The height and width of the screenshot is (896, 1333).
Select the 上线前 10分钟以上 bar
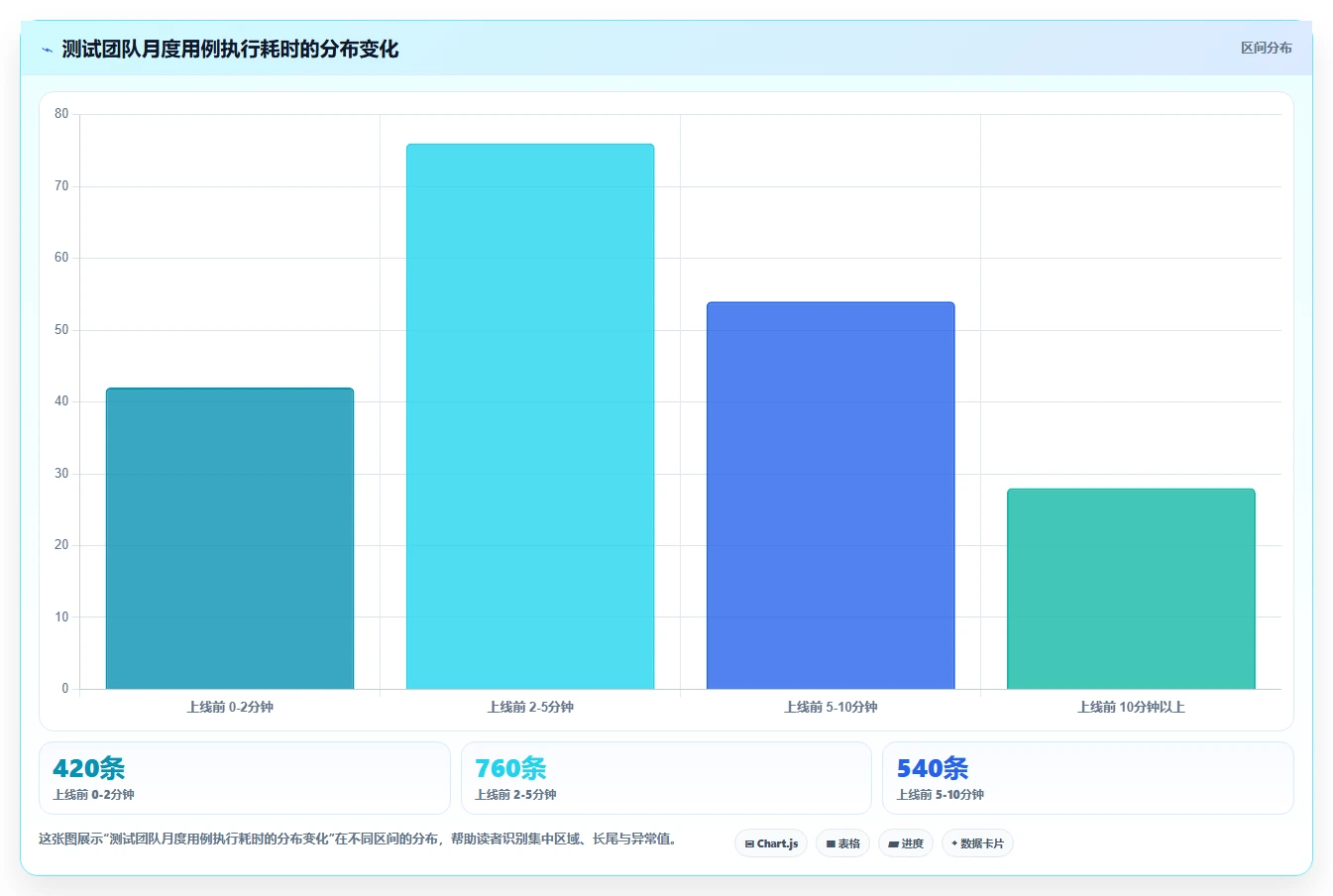[x=1131, y=589]
